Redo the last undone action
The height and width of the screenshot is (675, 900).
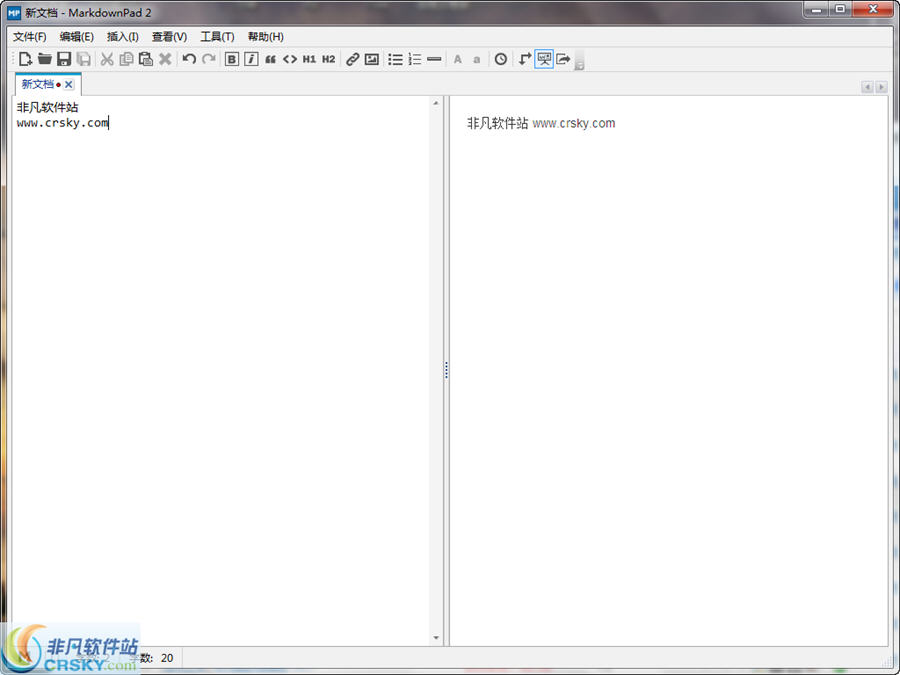(x=208, y=59)
